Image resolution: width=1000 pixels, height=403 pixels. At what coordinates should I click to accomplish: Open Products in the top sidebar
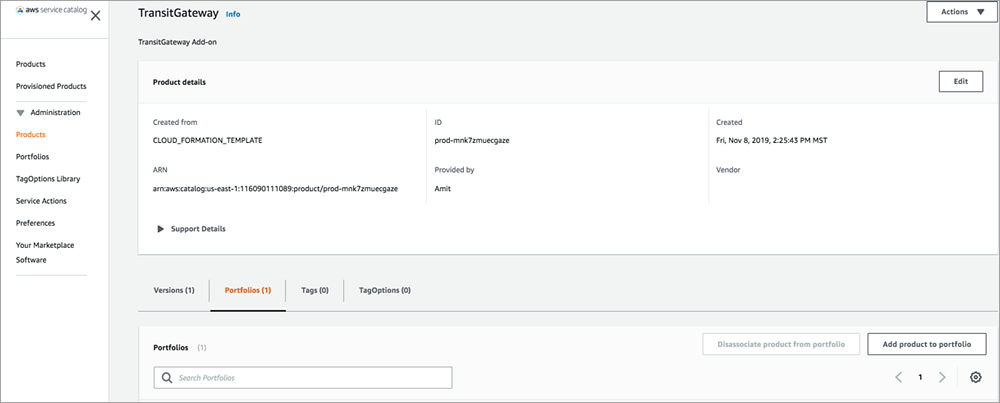(x=31, y=64)
